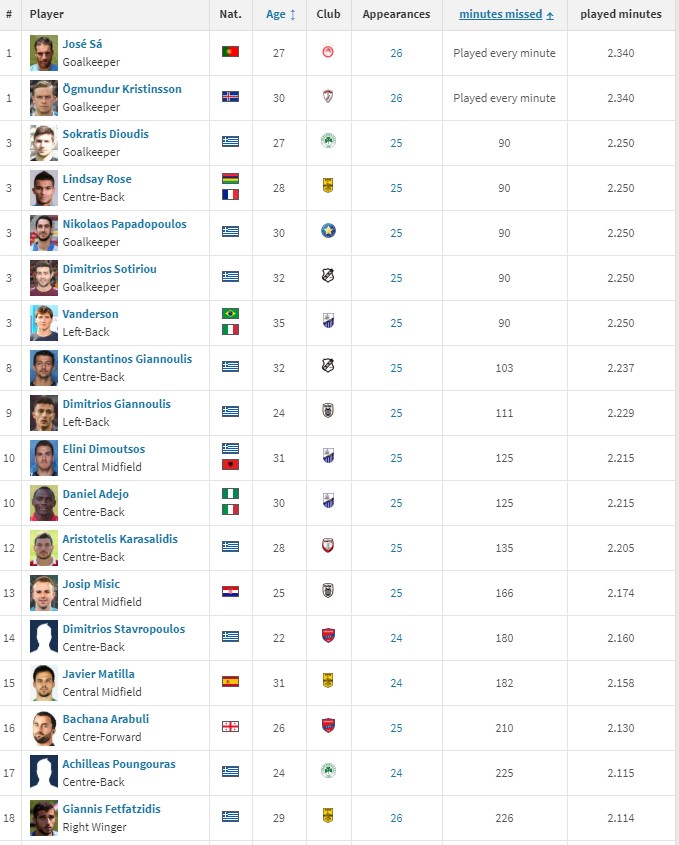Click Portugal flag next to José Sá
This screenshot has height=845, width=679.
[230, 52]
